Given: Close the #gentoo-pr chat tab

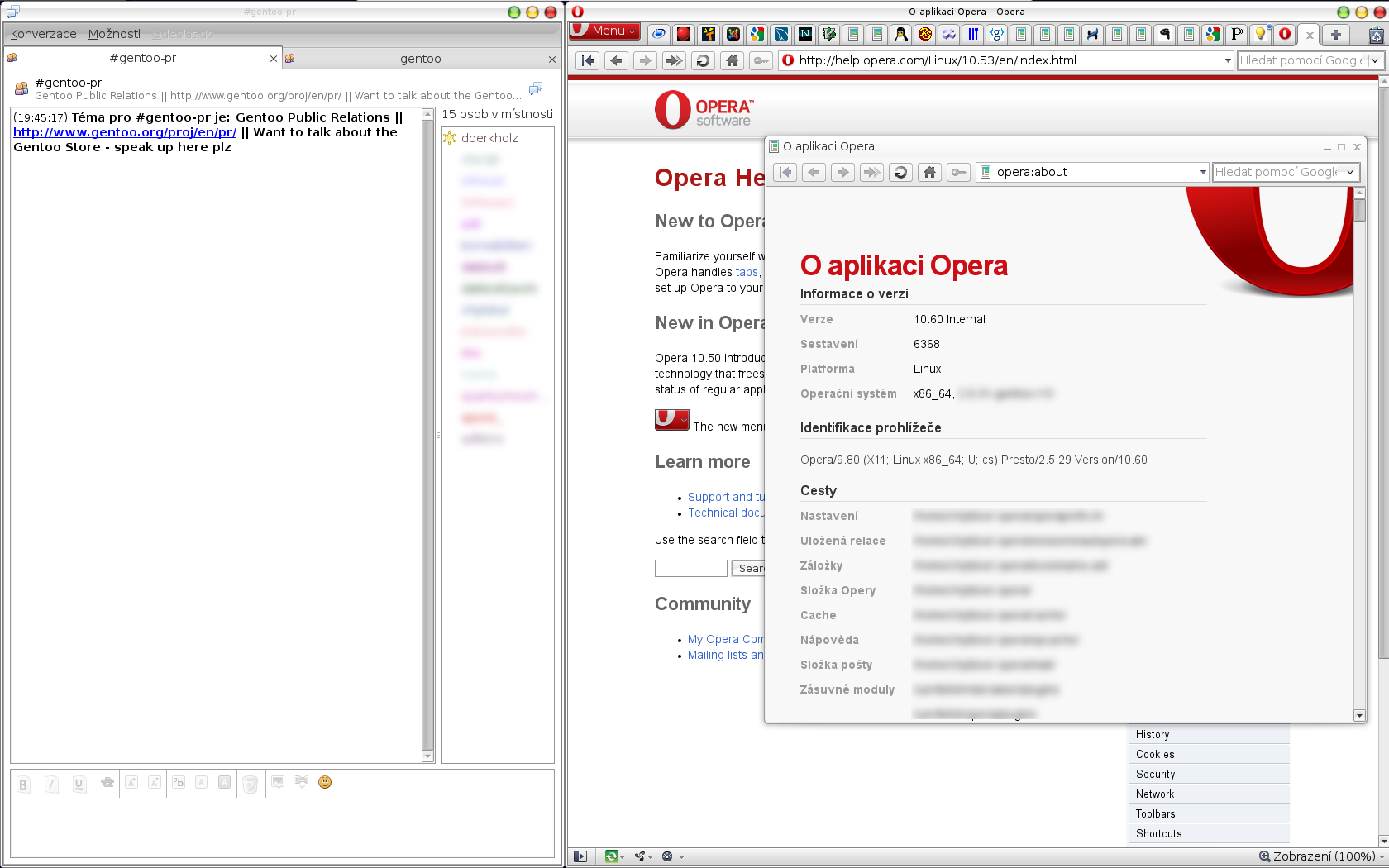Looking at the screenshot, I should coord(274,59).
